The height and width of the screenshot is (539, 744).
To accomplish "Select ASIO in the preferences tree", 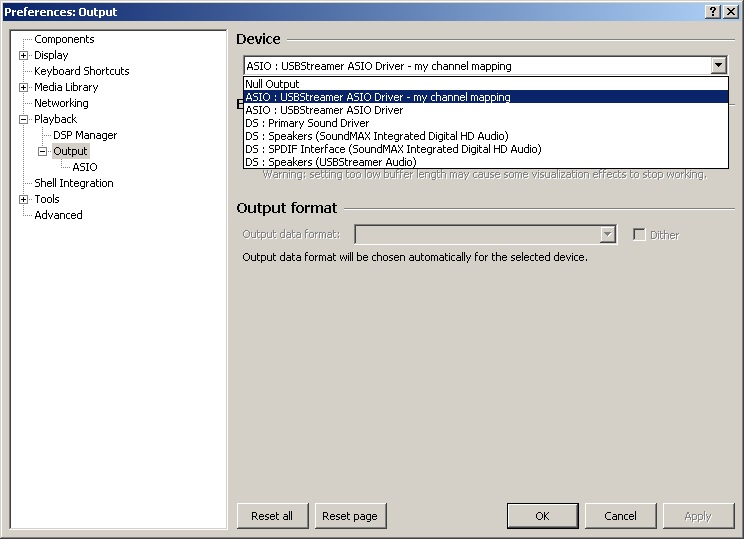I will (x=85, y=167).
